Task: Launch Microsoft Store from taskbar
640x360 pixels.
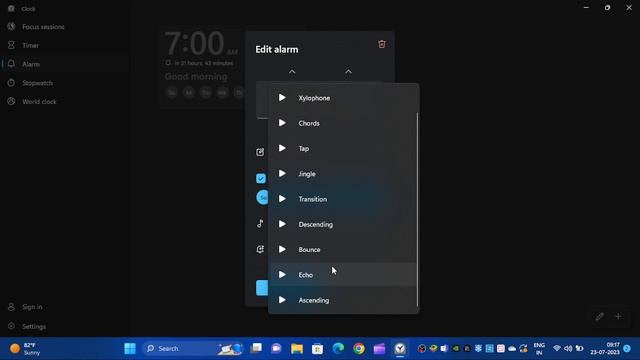Action: (318, 349)
